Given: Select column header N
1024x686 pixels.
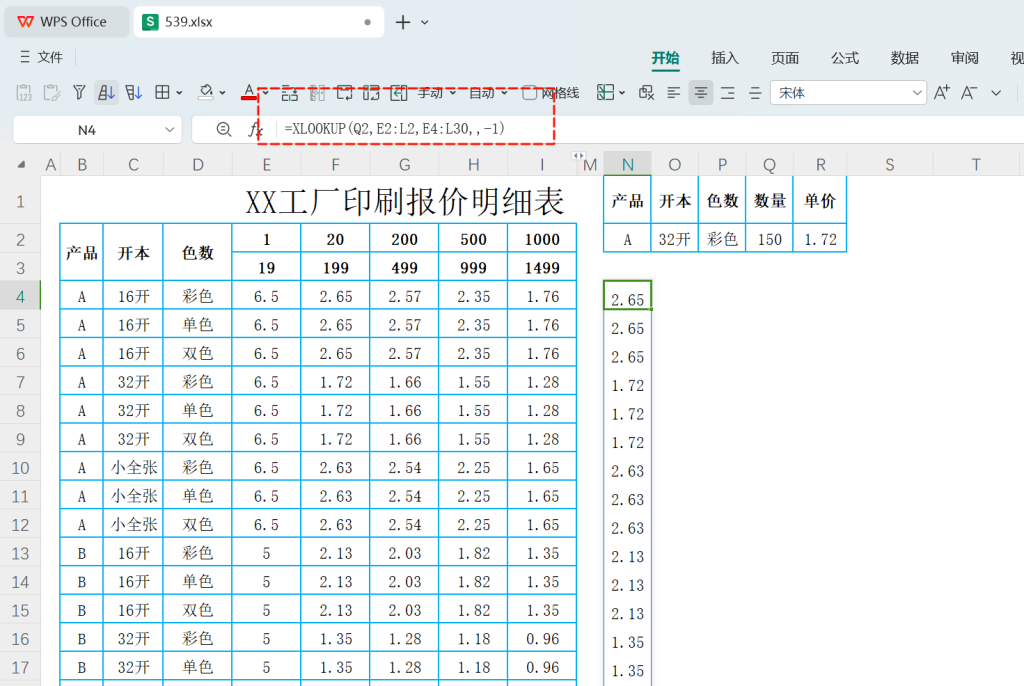Looking at the screenshot, I should tap(628, 165).
